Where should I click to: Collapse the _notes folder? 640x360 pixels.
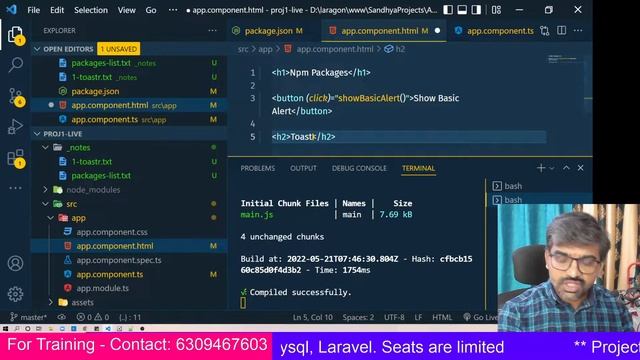pyautogui.click(x=45, y=147)
